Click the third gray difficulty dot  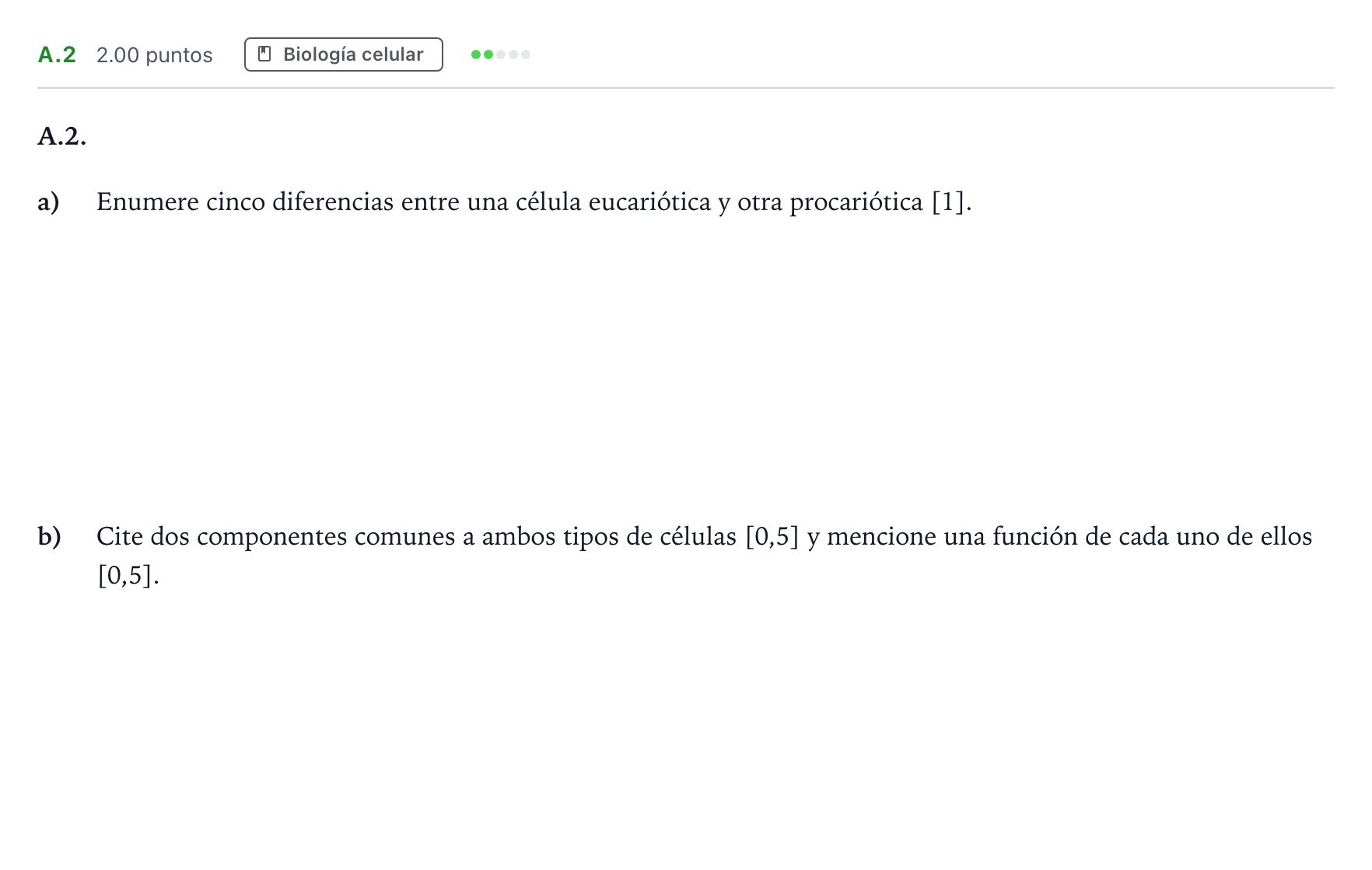tap(501, 54)
